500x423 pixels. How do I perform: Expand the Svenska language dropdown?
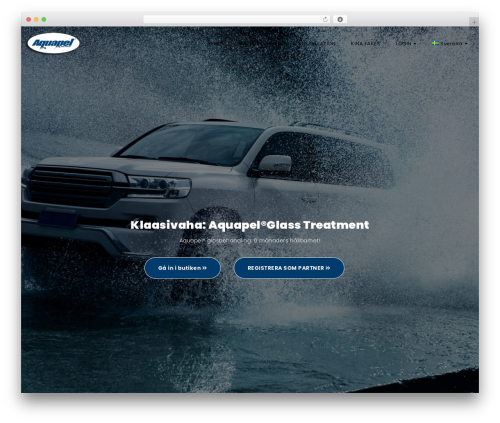tap(450, 43)
